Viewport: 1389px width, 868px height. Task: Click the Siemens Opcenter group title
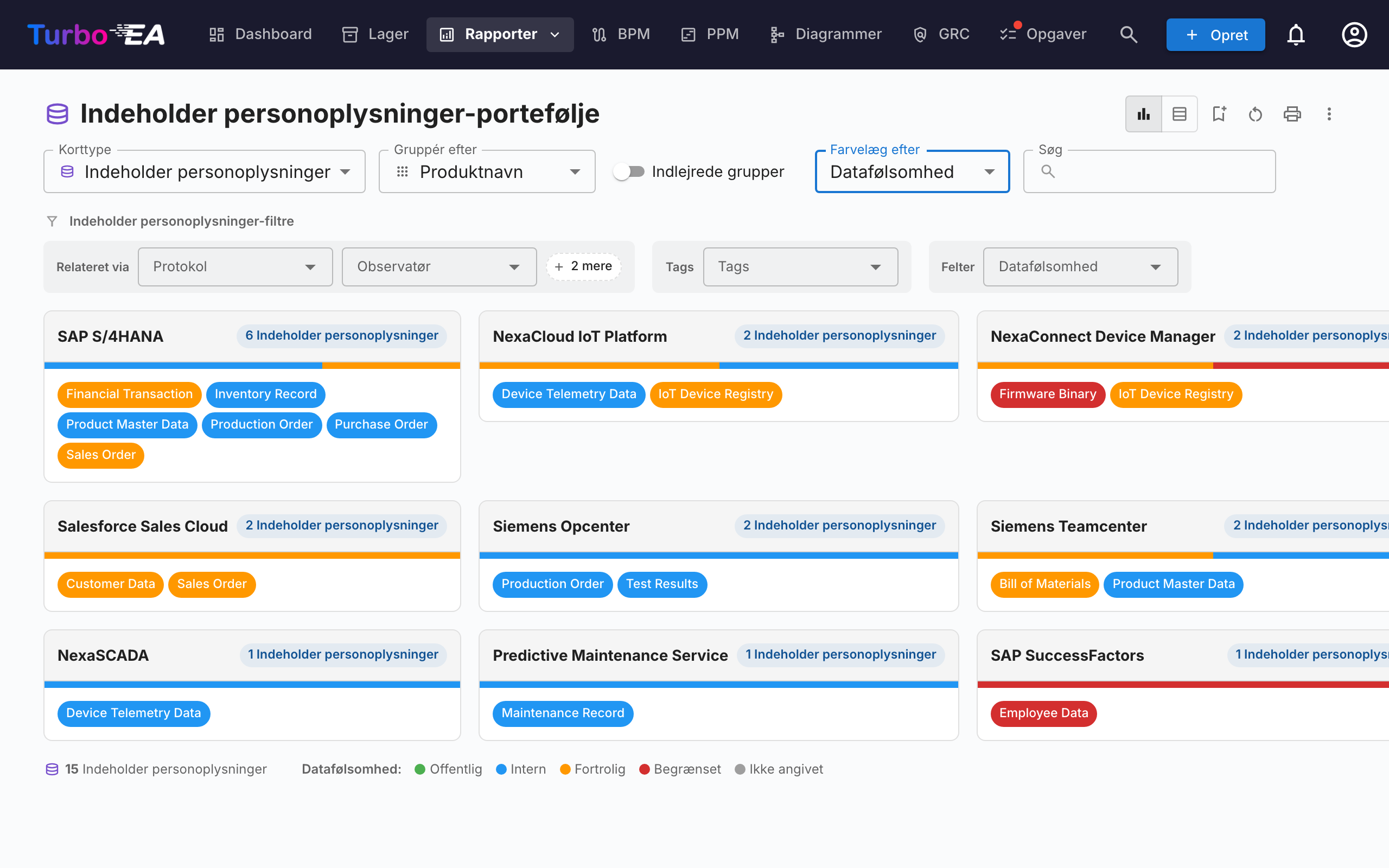(561, 526)
